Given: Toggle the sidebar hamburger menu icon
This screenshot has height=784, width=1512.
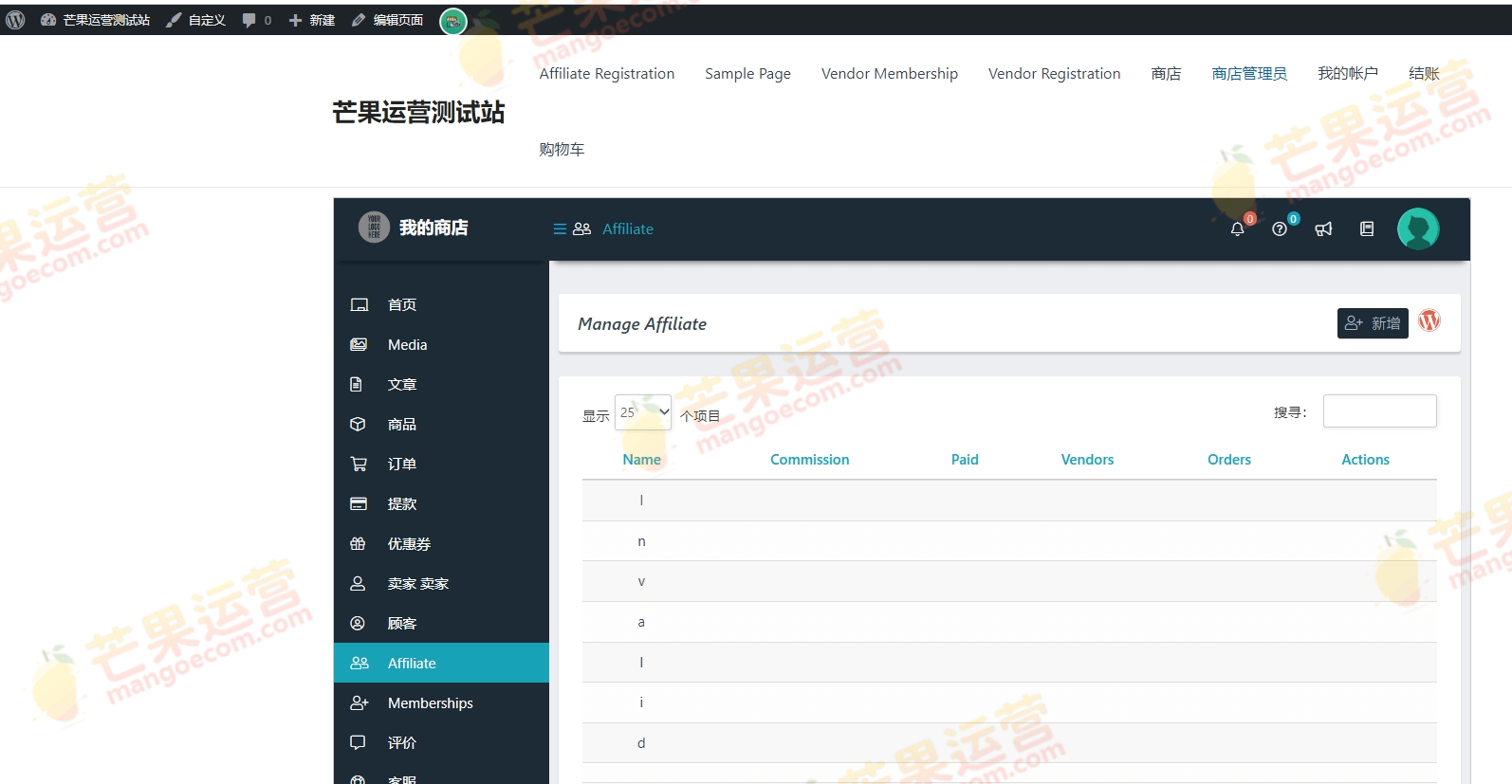Looking at the screenshot, I should coord(560,228).
